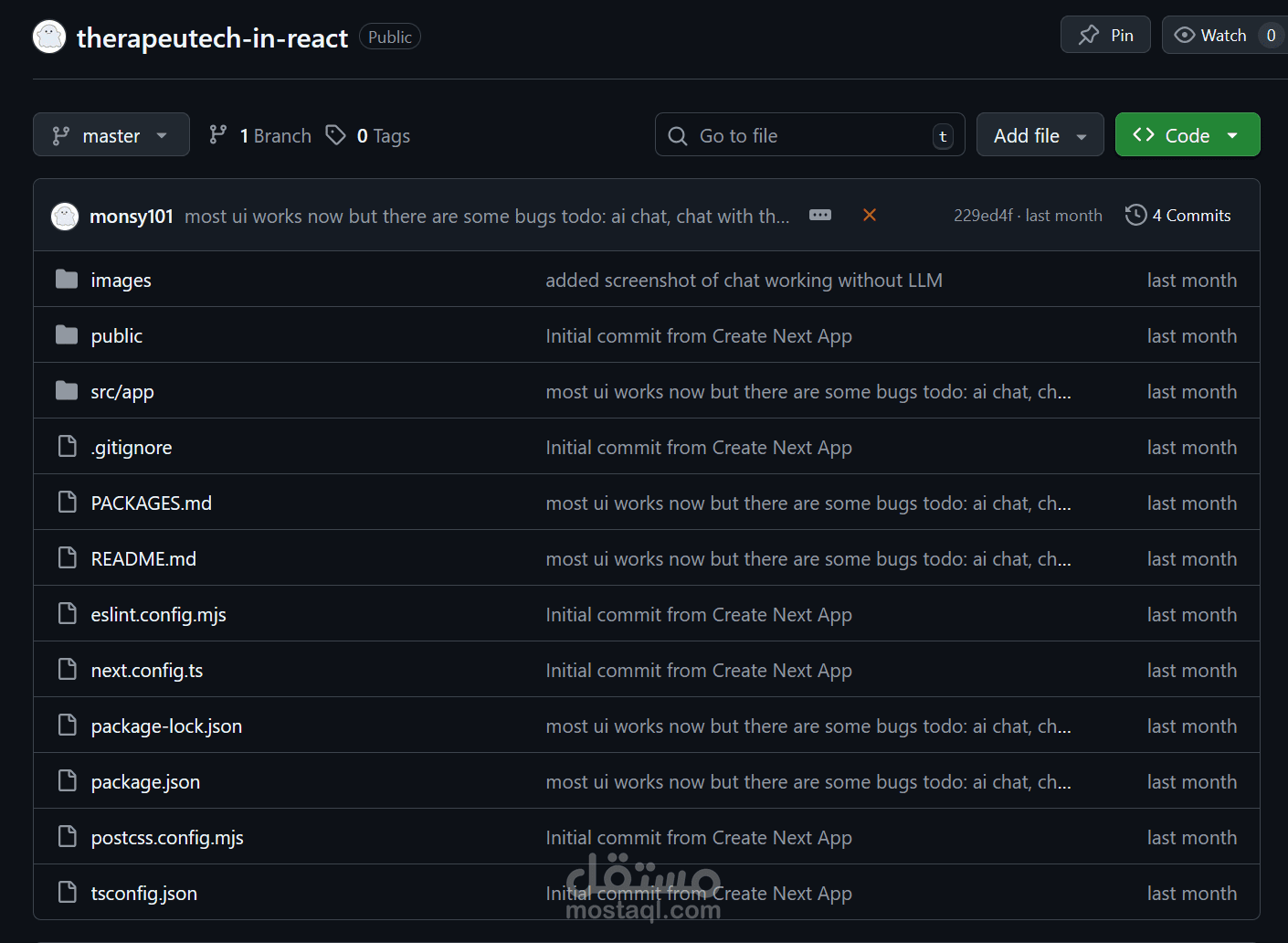Open next.config.ts row commit message
The width and height of the screenshot is (1288, 943).
click(x=699, y=671)
